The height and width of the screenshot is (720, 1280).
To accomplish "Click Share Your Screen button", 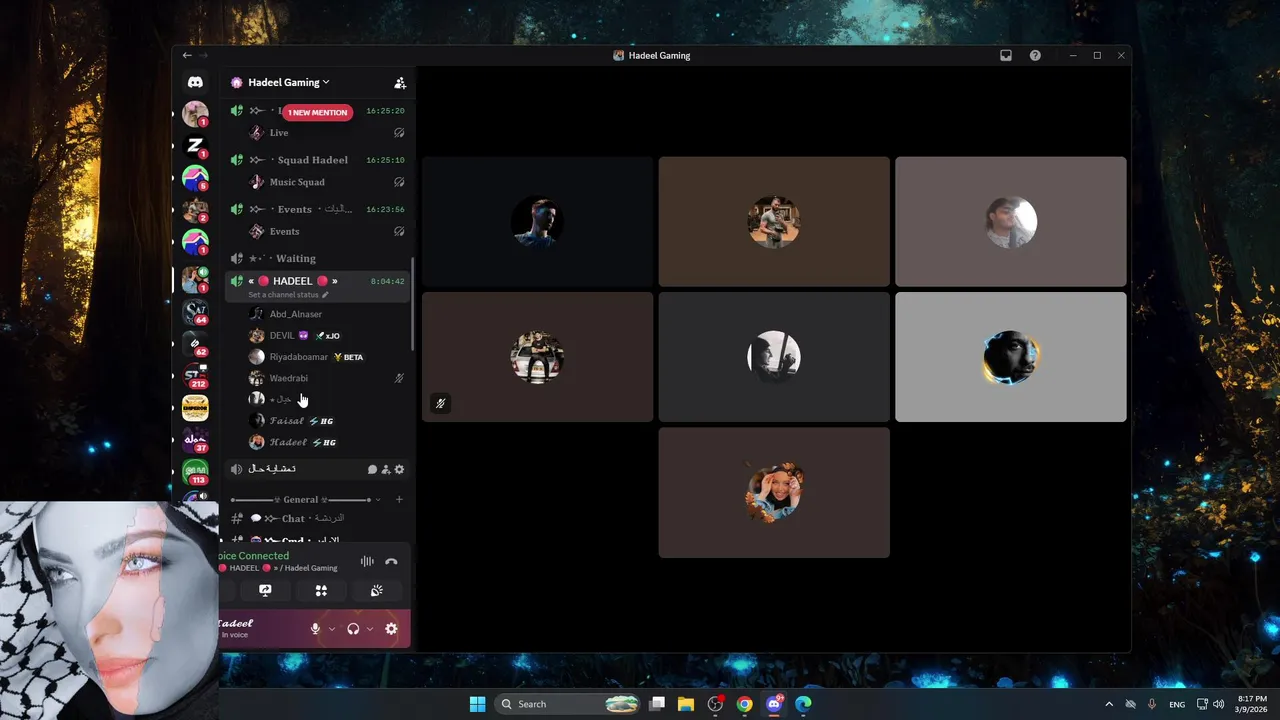I will point(265,590).
